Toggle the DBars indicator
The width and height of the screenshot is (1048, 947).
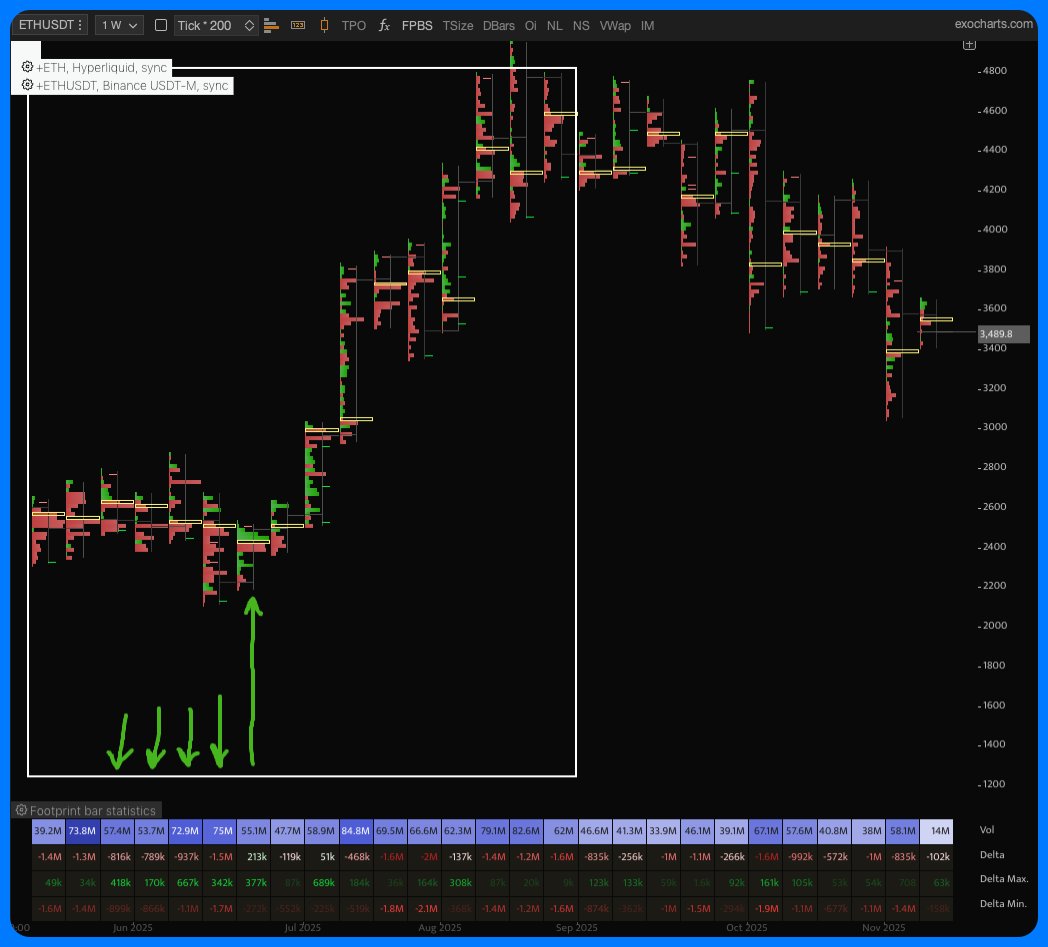(499, 25)
